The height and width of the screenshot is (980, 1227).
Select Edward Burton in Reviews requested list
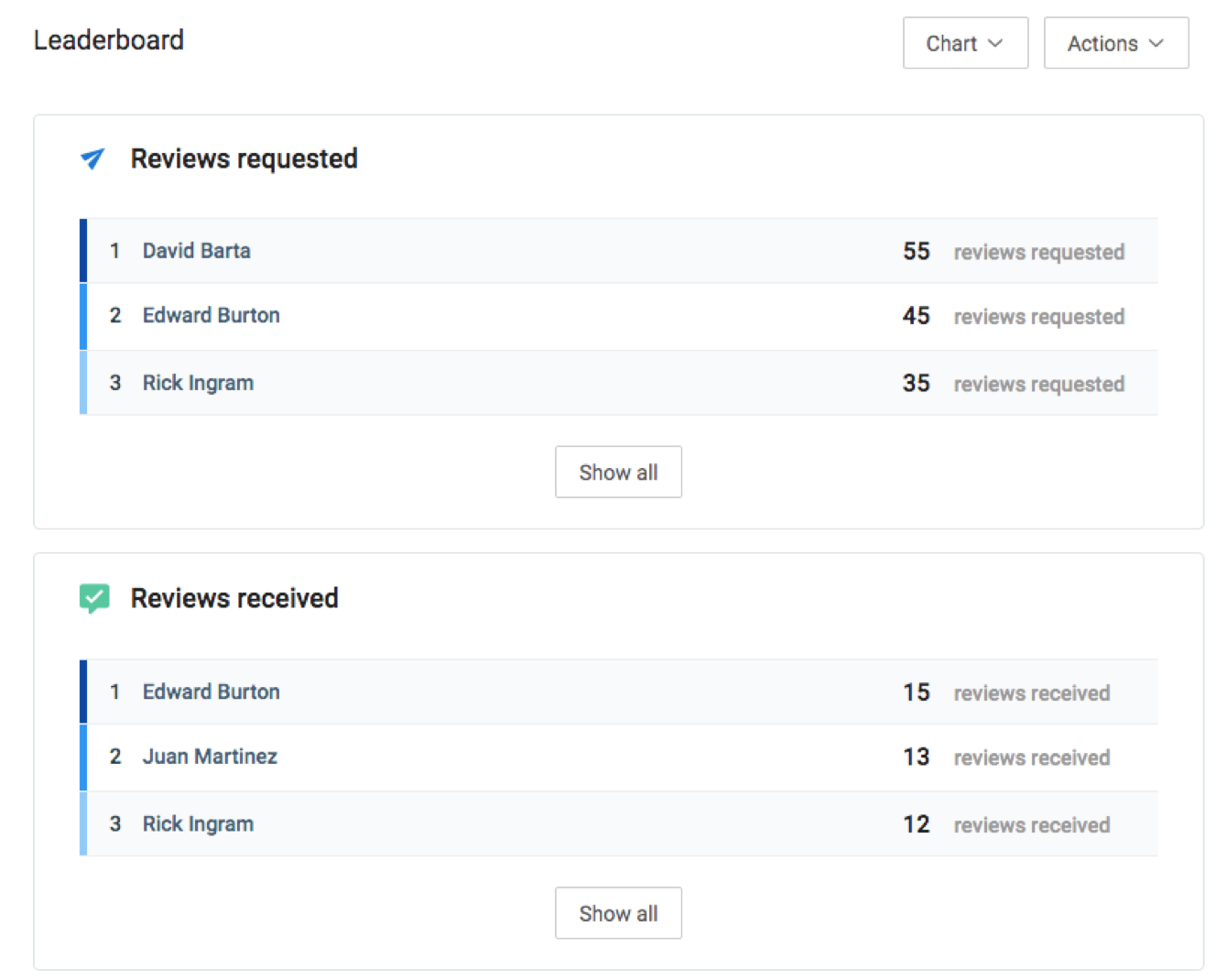pos(211,316)
